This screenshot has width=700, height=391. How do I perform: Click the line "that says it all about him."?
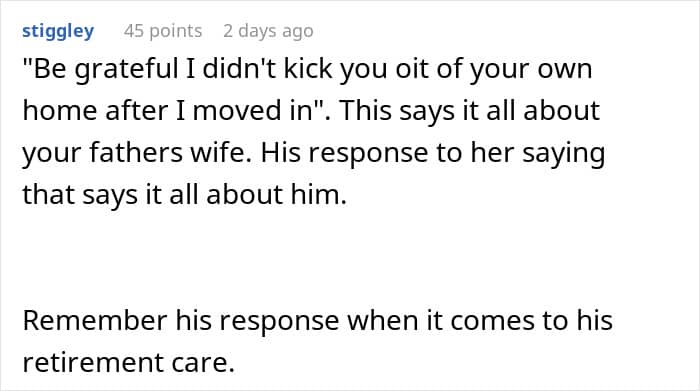pos(184,195)
